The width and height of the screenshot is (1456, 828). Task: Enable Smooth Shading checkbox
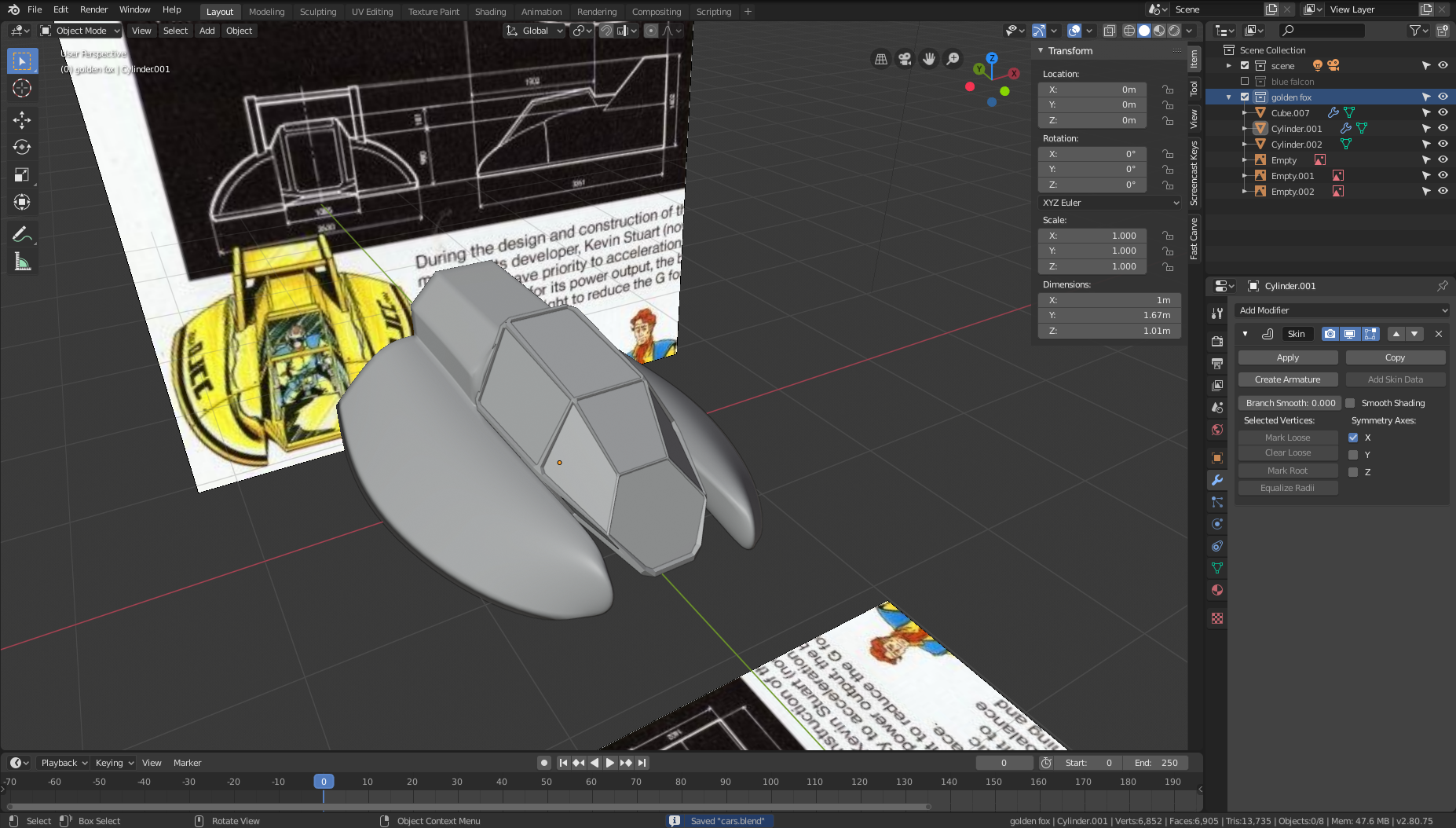click(1350, 403)
